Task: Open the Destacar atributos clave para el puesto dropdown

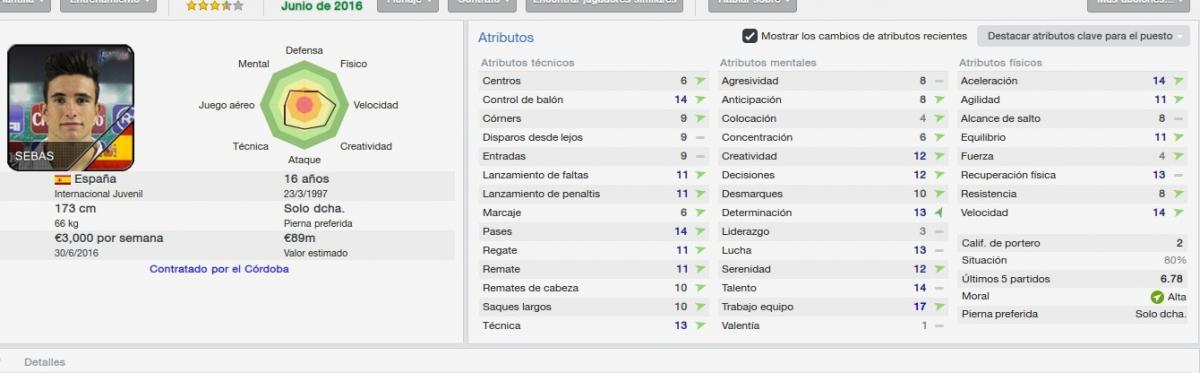Action: [1083, 37]
